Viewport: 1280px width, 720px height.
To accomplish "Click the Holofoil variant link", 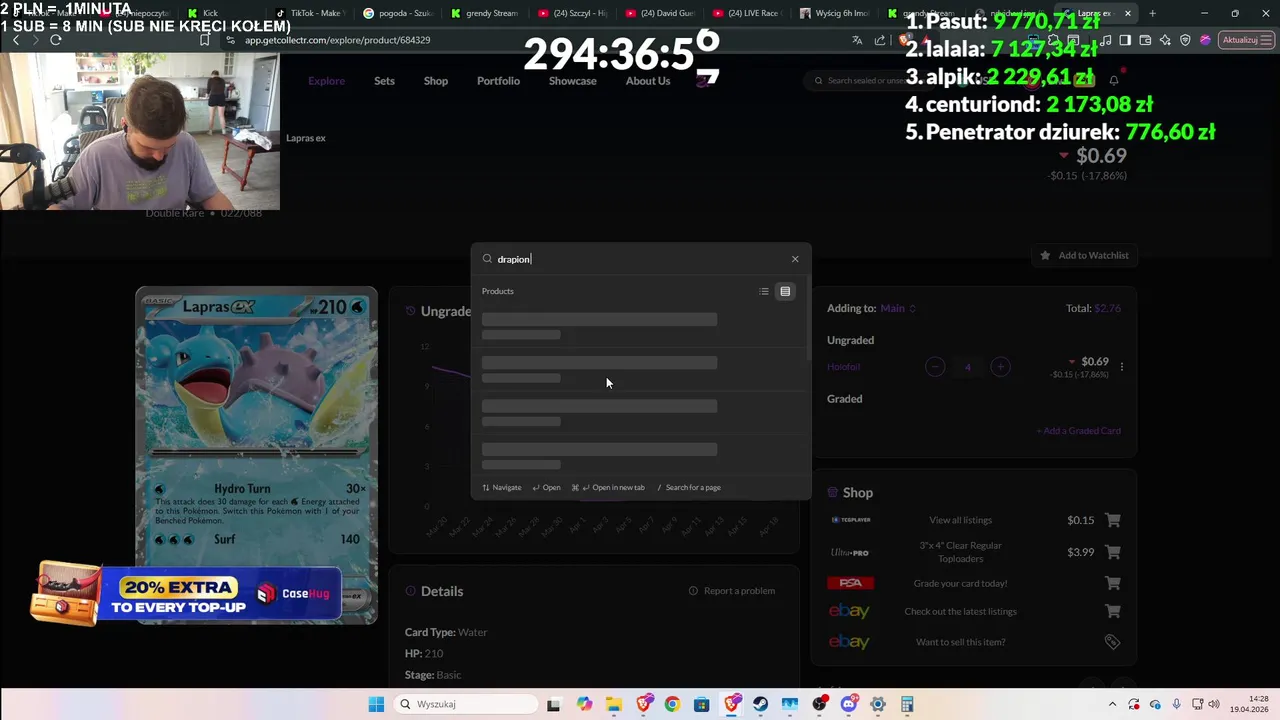I will [843, 367].
